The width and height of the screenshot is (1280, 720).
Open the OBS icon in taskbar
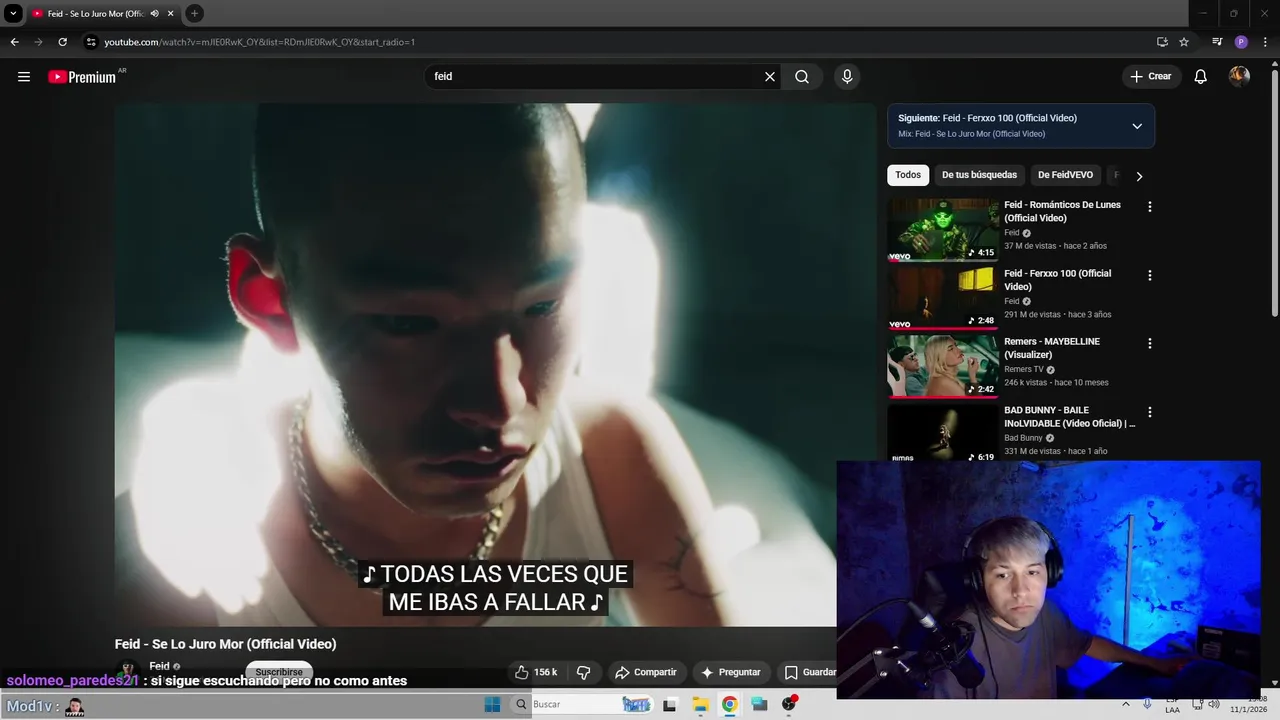tap(789, 704)
